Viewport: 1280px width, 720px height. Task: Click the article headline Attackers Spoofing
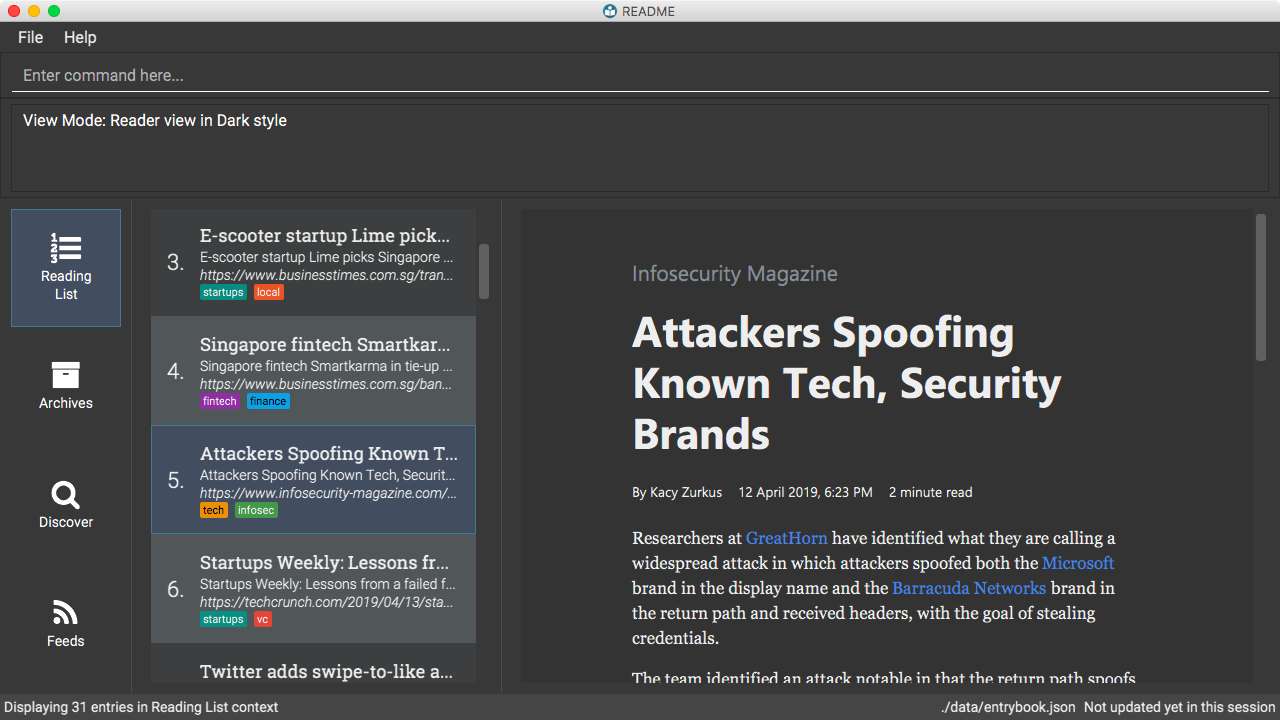(847, 384)
